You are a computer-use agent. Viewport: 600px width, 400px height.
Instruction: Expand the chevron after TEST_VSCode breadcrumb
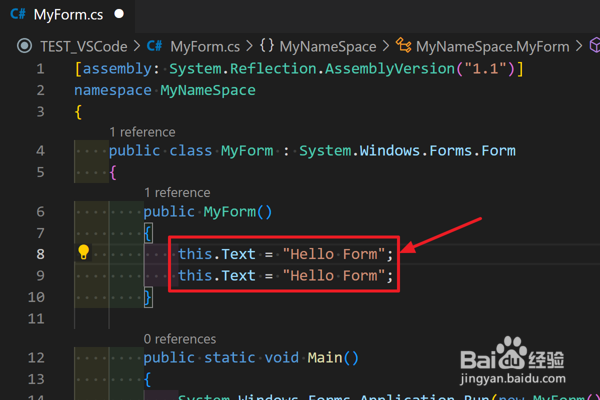(x=137, y=47)
